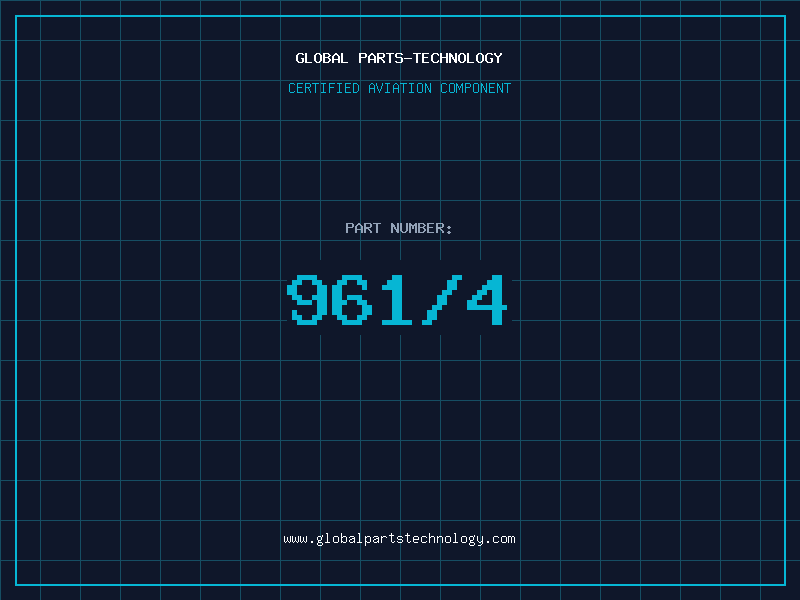The image size is (800, 600).
Task: Click the digit 9 in part number
Action: pyautogui.click(x=308, y=299)
